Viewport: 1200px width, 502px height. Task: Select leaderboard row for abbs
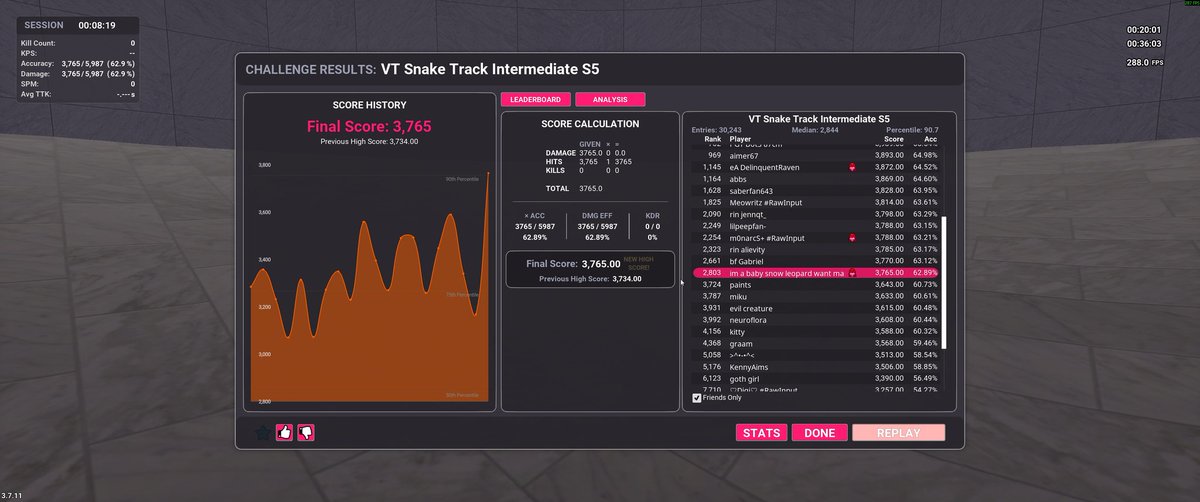815,179
